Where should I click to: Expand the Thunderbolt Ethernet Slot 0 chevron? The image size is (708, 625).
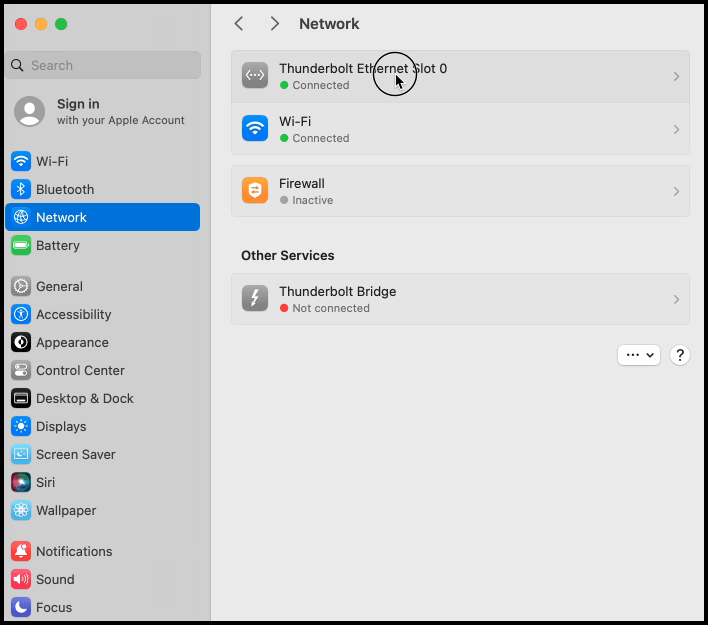coord(676,77)
